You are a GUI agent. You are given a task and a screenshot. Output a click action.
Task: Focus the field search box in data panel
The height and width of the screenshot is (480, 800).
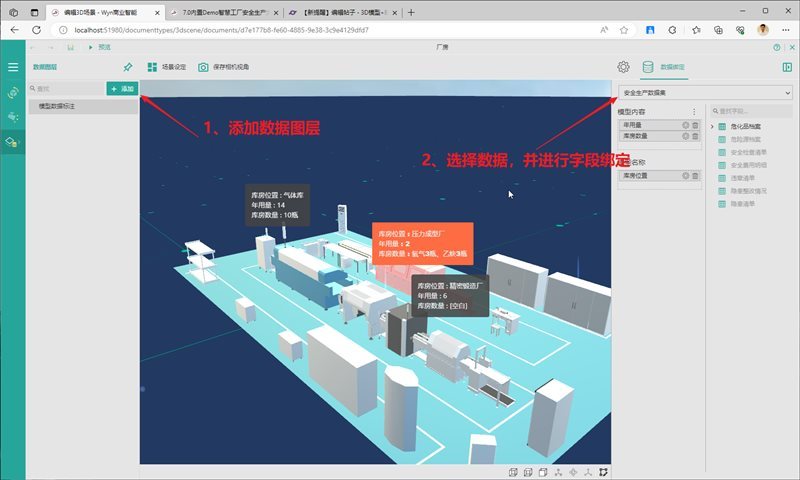pyautogui.click(x=752, y=111)
